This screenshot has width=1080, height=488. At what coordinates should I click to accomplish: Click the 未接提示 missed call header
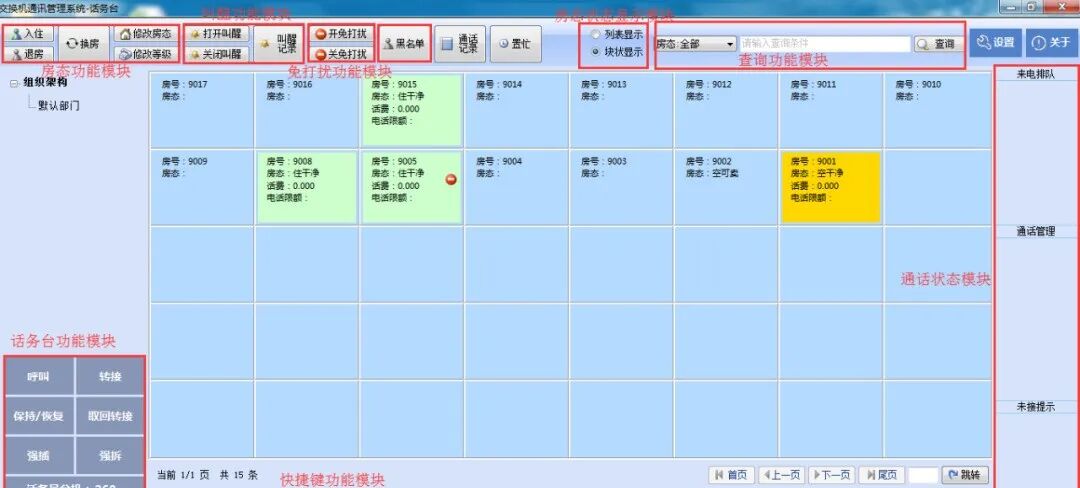click(x=1036, y=407)
